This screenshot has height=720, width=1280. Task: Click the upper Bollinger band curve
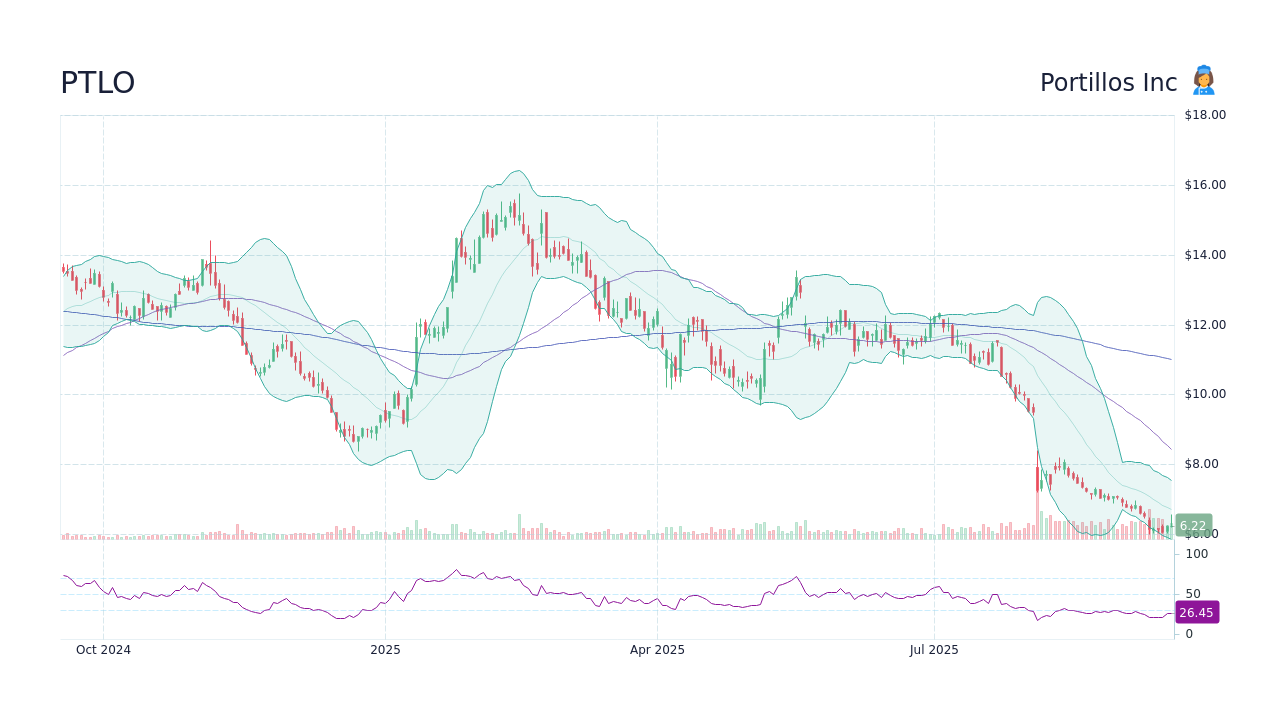(x=519, y=170)
